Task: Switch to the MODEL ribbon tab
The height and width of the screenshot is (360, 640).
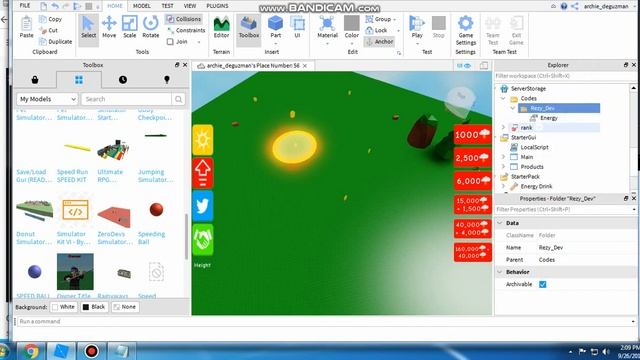Action: [142, 6]
